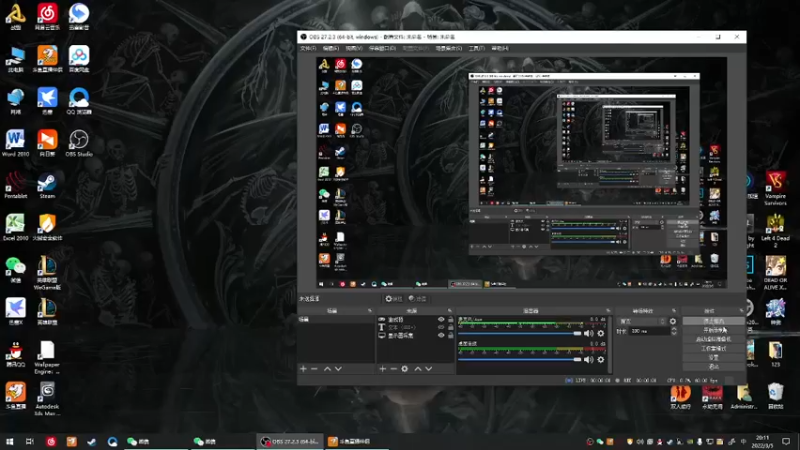Move scene down in Scenes dock
800x450 pixels.
coord(338,368)
